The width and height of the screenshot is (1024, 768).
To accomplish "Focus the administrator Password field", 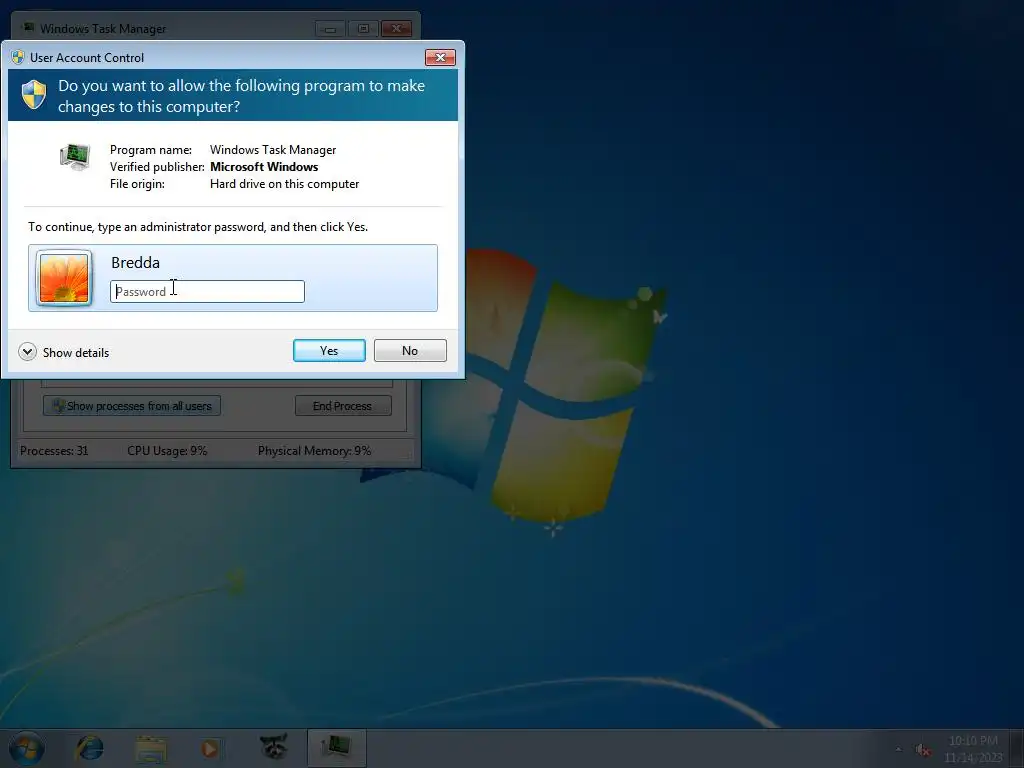I will pyautogui.click(x=207, y=291).
